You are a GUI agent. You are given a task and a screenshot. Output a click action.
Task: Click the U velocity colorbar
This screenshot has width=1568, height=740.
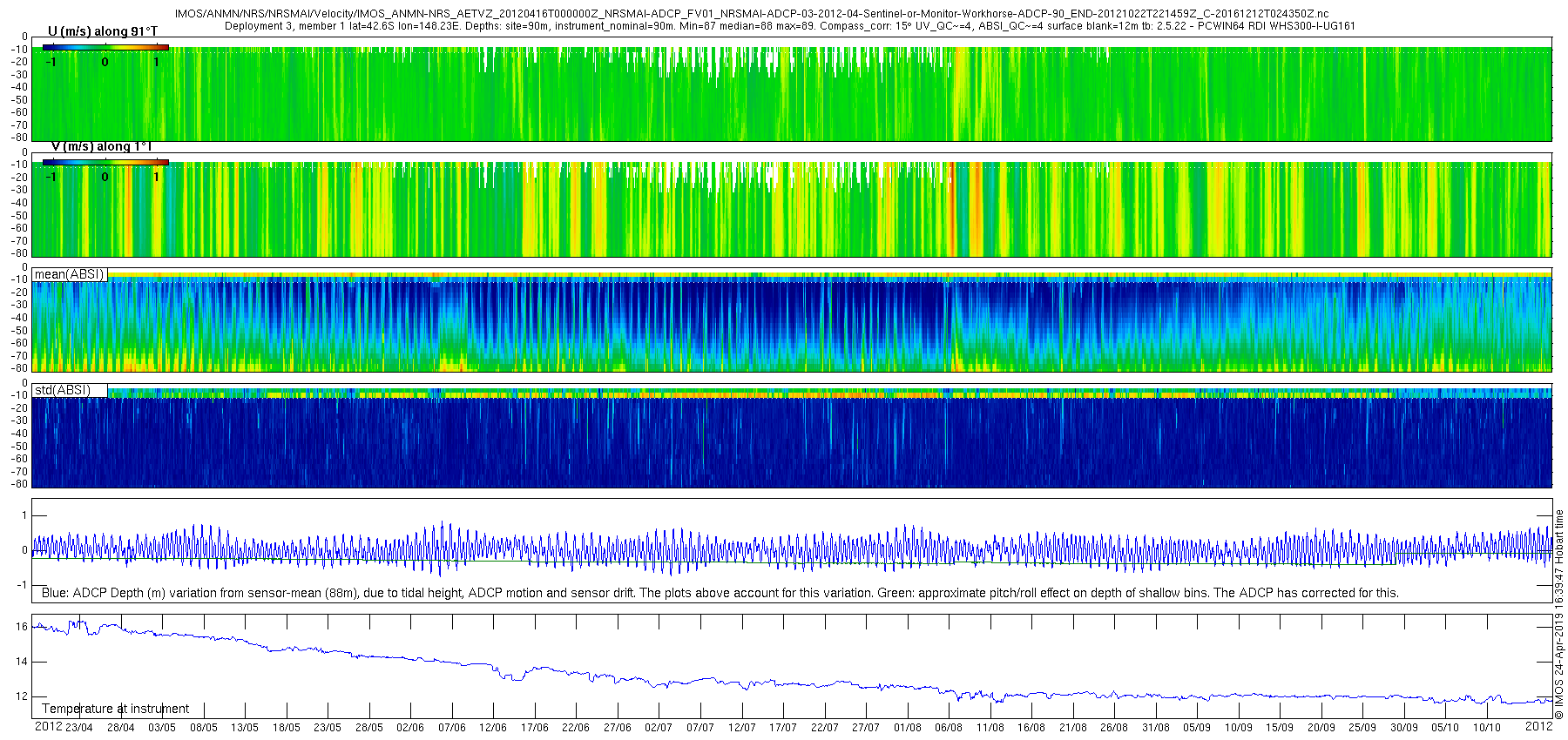point(105,47)
